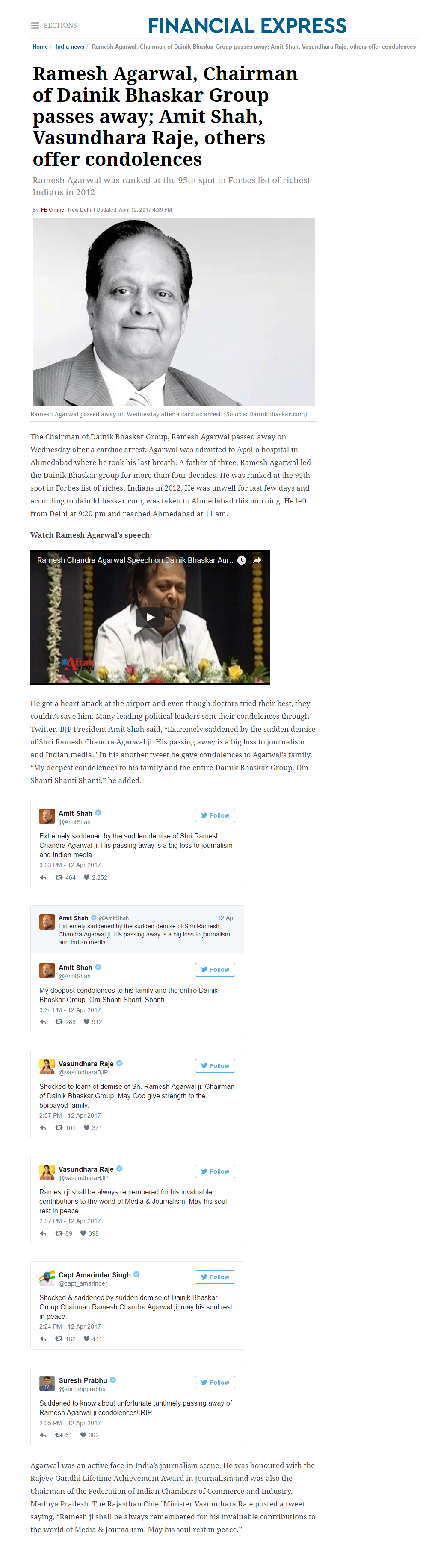Click the BJP link in article text

[66, 729]
